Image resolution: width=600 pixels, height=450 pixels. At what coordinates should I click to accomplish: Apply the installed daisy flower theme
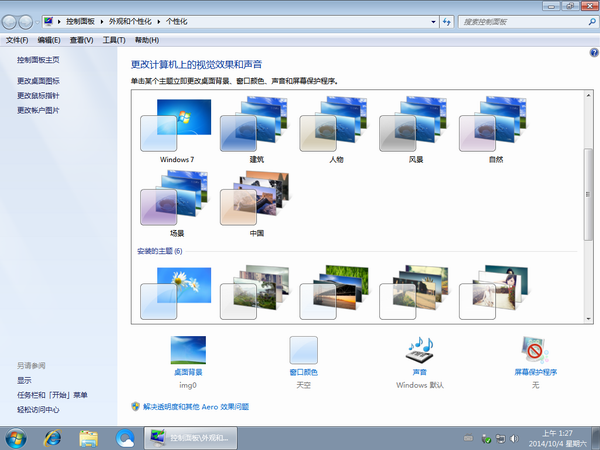click(176, 293)
